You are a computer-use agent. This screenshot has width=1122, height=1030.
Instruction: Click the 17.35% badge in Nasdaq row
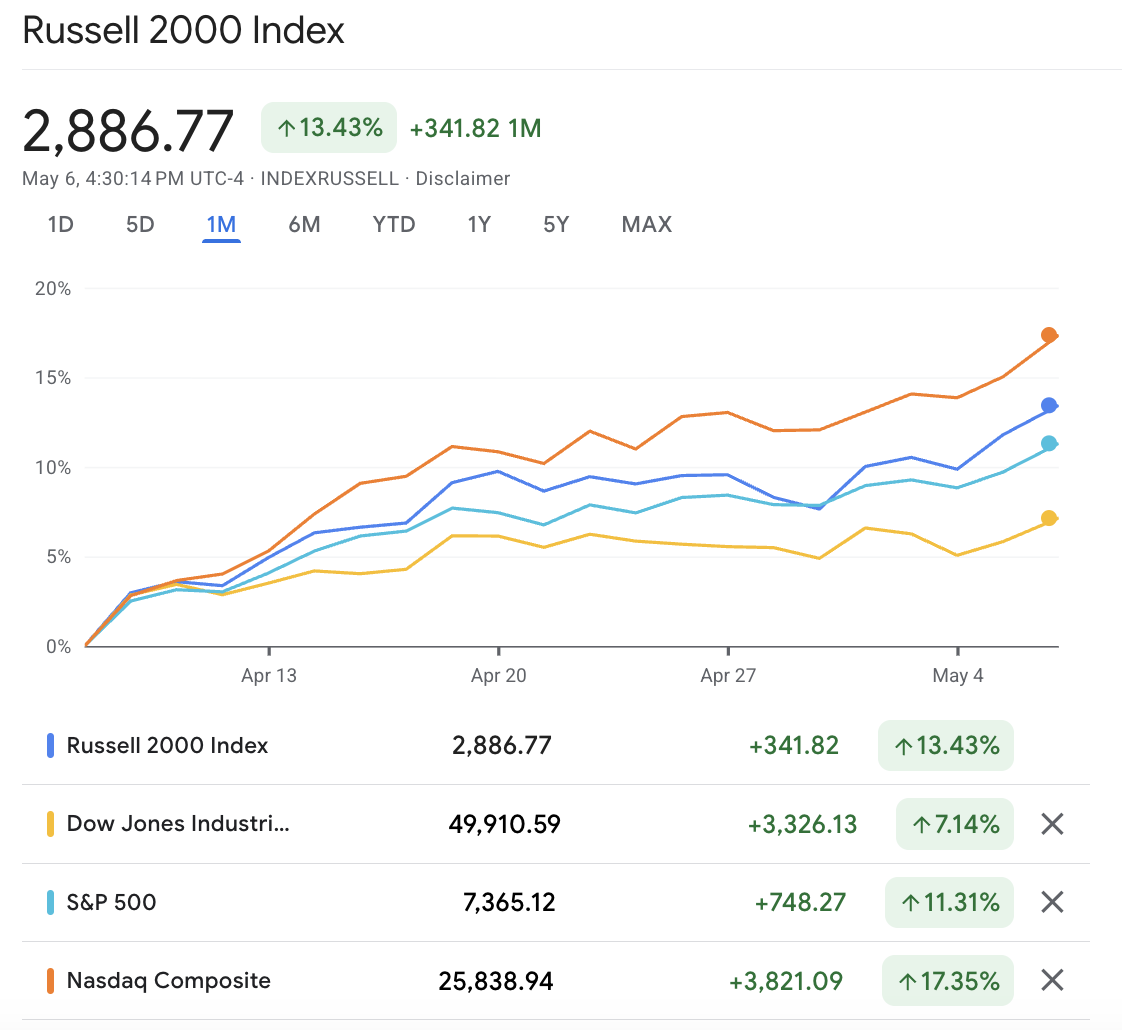[x=948, y=980]
